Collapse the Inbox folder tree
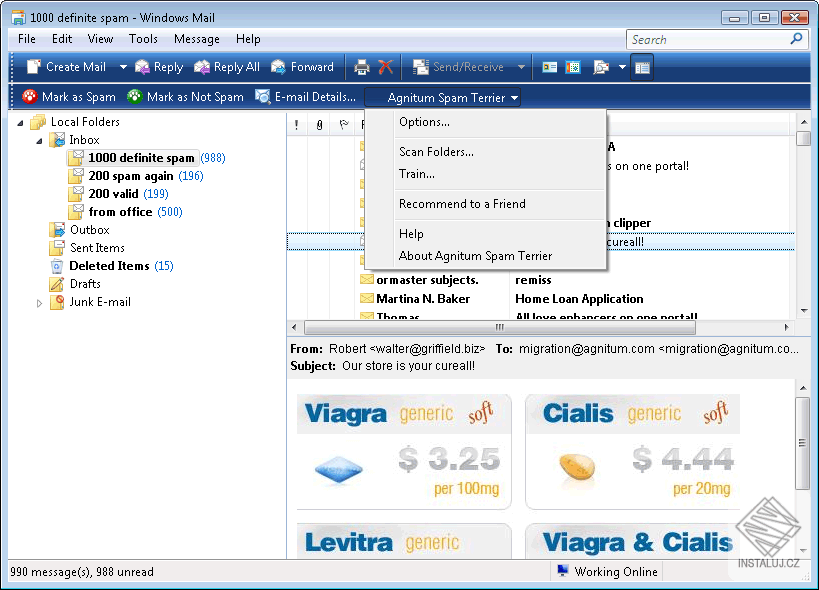This screenshot has width=819, height=590. [39, 141]
